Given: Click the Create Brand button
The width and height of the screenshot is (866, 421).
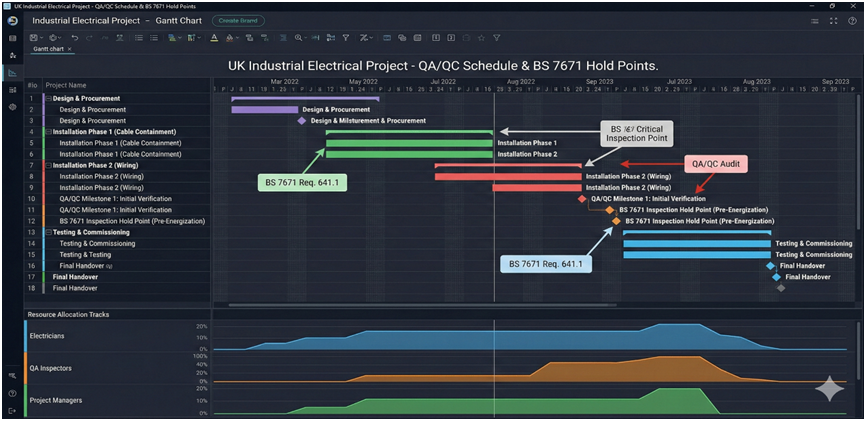Looking at the screenshot, I should point(238,20).
